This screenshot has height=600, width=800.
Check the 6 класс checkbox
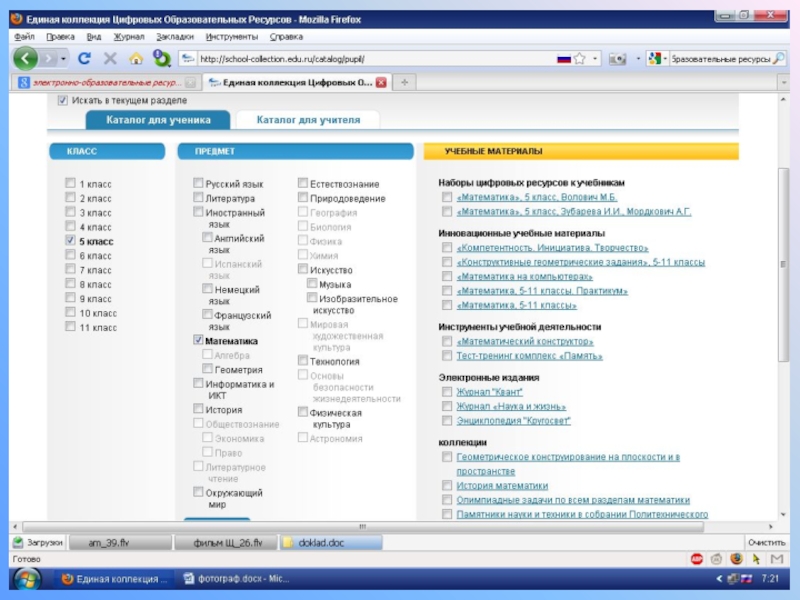tap(70, 256)
